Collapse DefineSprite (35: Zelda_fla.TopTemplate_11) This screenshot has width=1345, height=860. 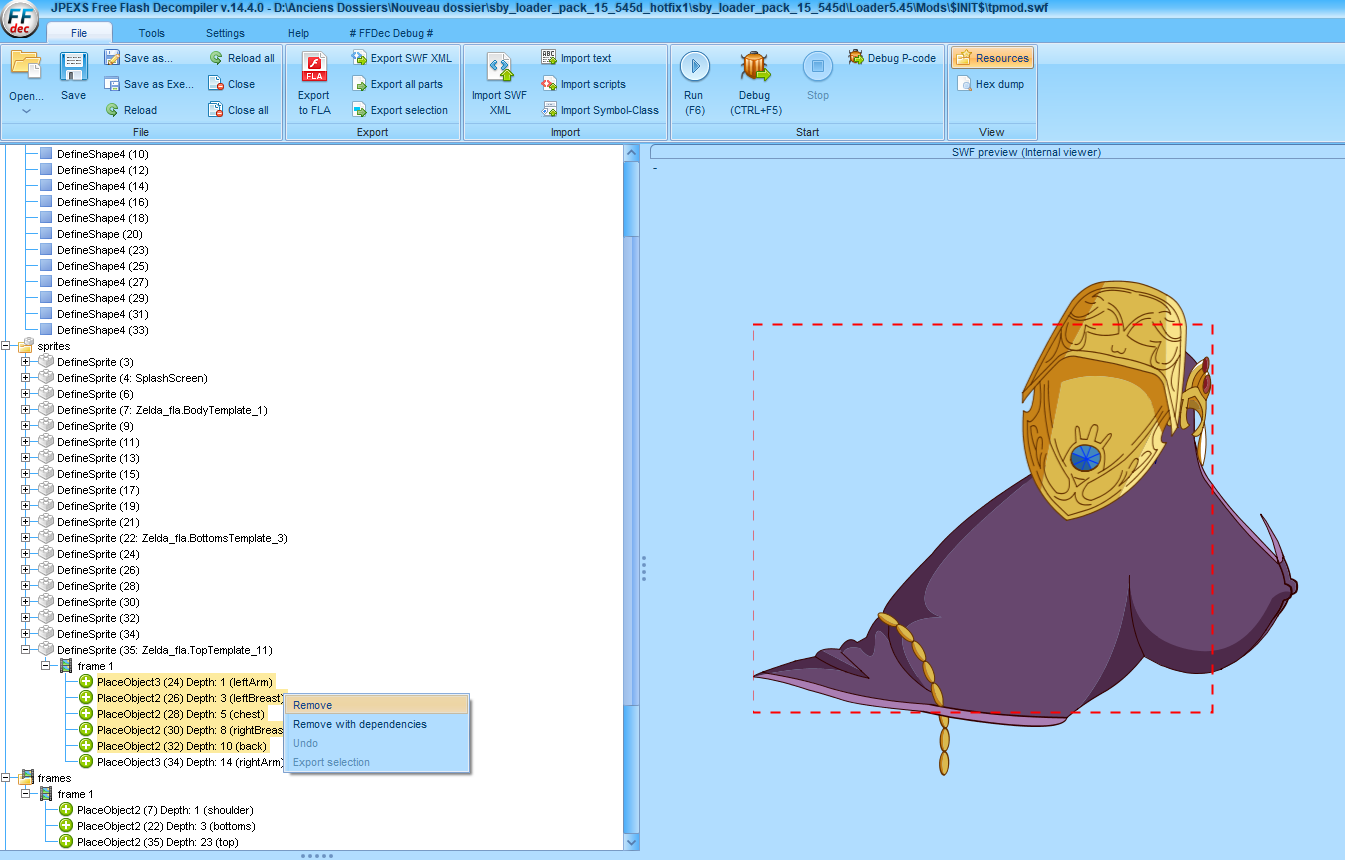(x=27, y=650)
